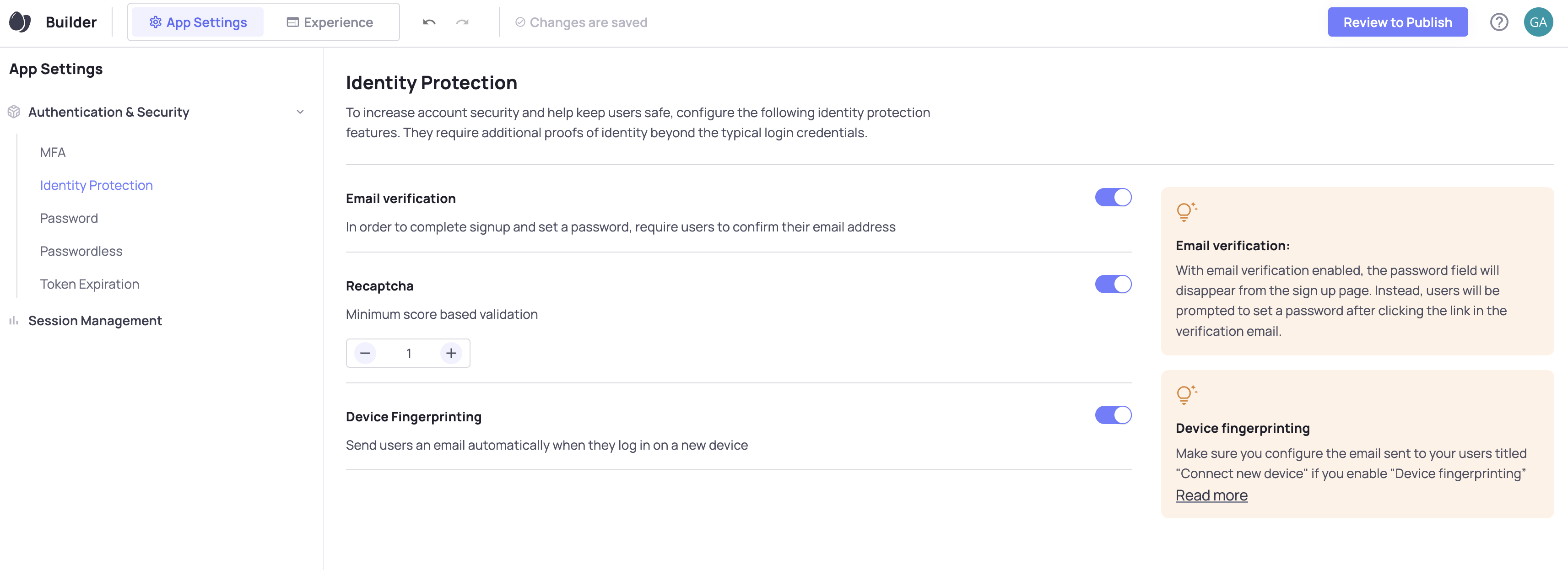
Task: Select the App Settings tab
Action: (198, 22)
